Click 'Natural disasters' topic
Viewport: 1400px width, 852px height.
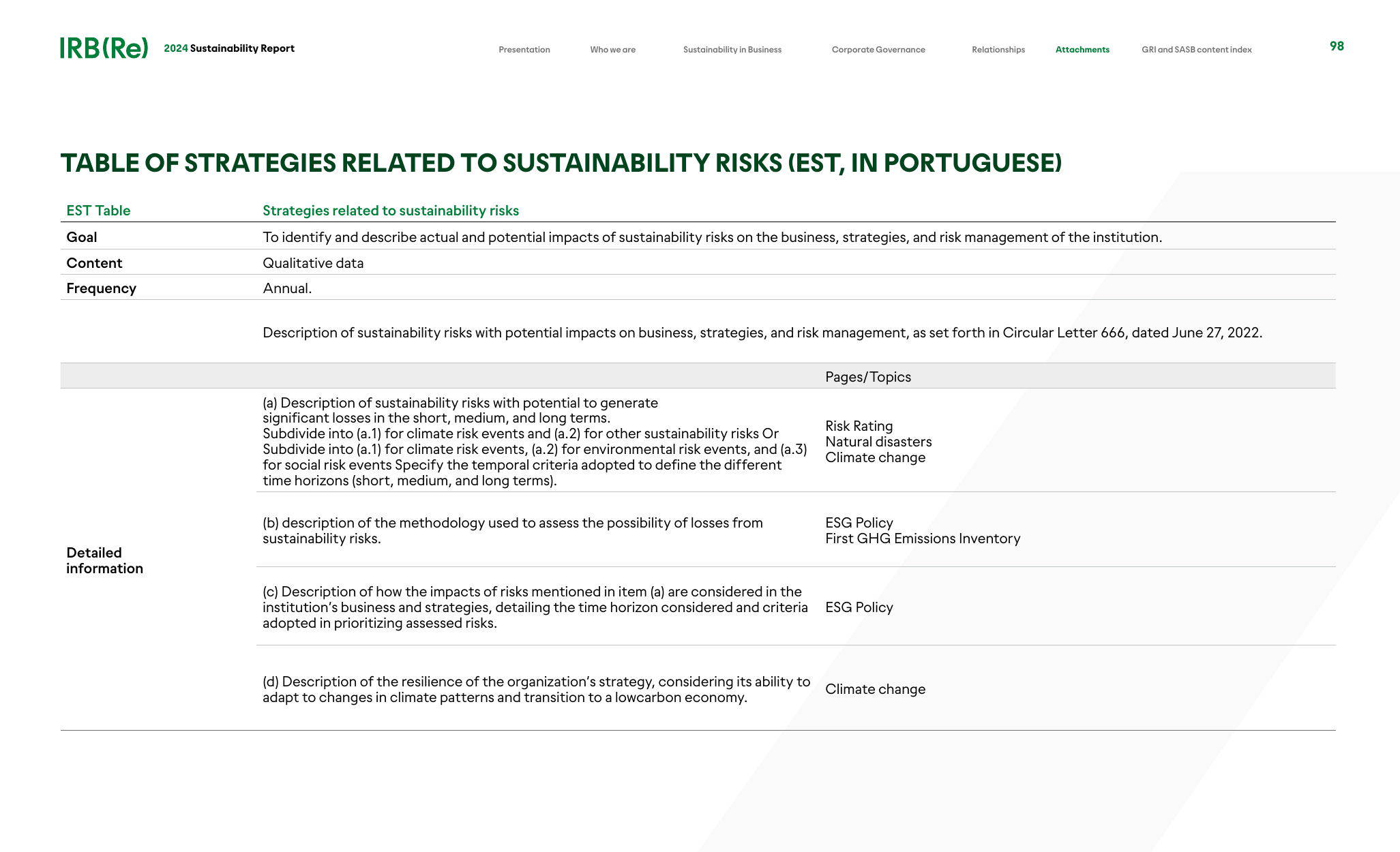pyautogui.click(x=878, y=442)
